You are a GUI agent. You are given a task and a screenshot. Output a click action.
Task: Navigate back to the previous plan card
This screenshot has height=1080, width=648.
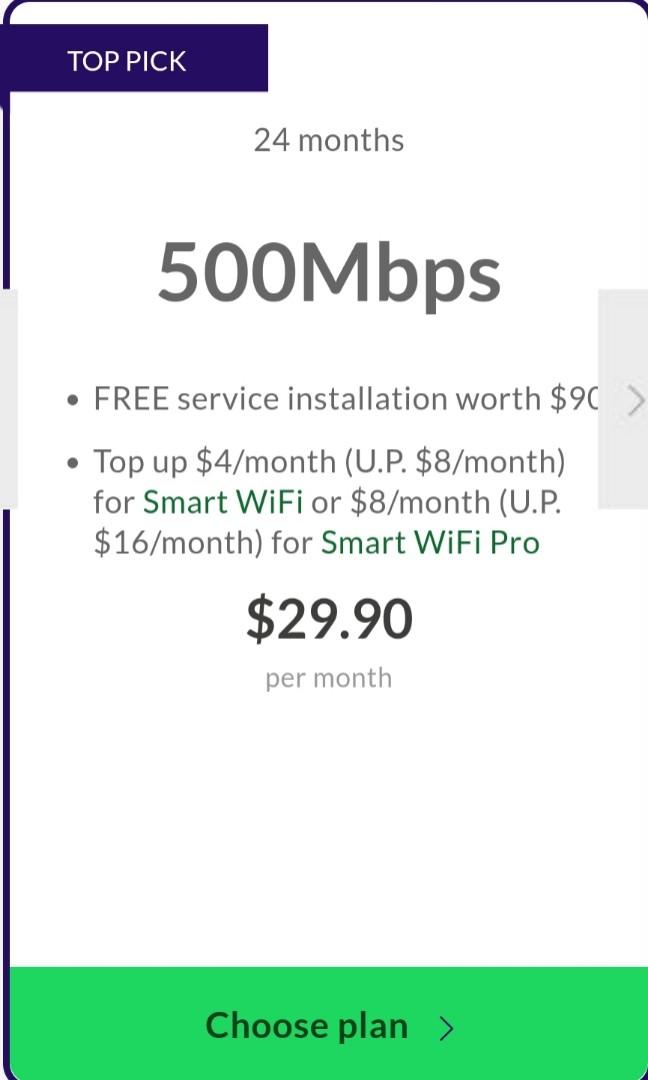pos(7,400)
